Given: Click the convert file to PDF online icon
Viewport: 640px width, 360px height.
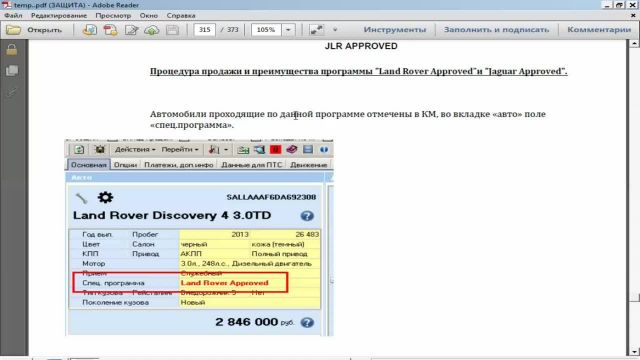Looking at the screenshot, I should (89, 30).
